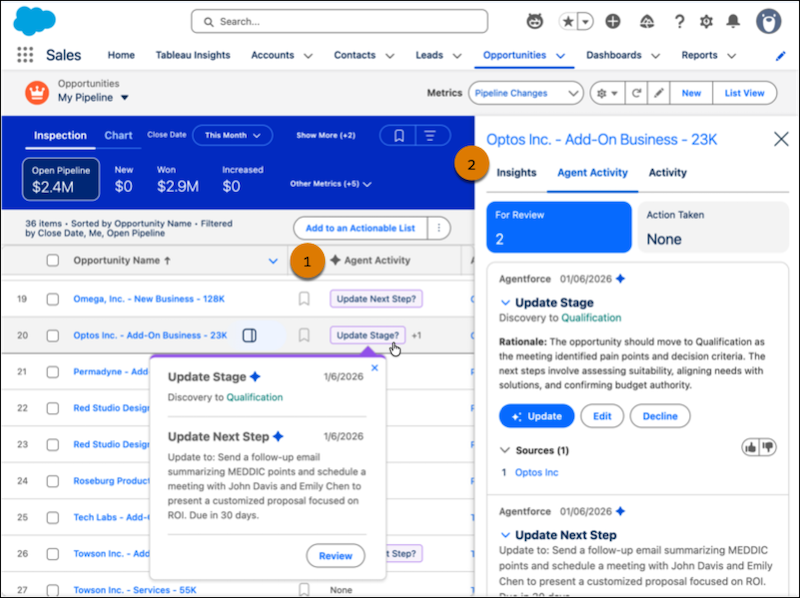Collapse the Sources (1) section

pos(505,450)
